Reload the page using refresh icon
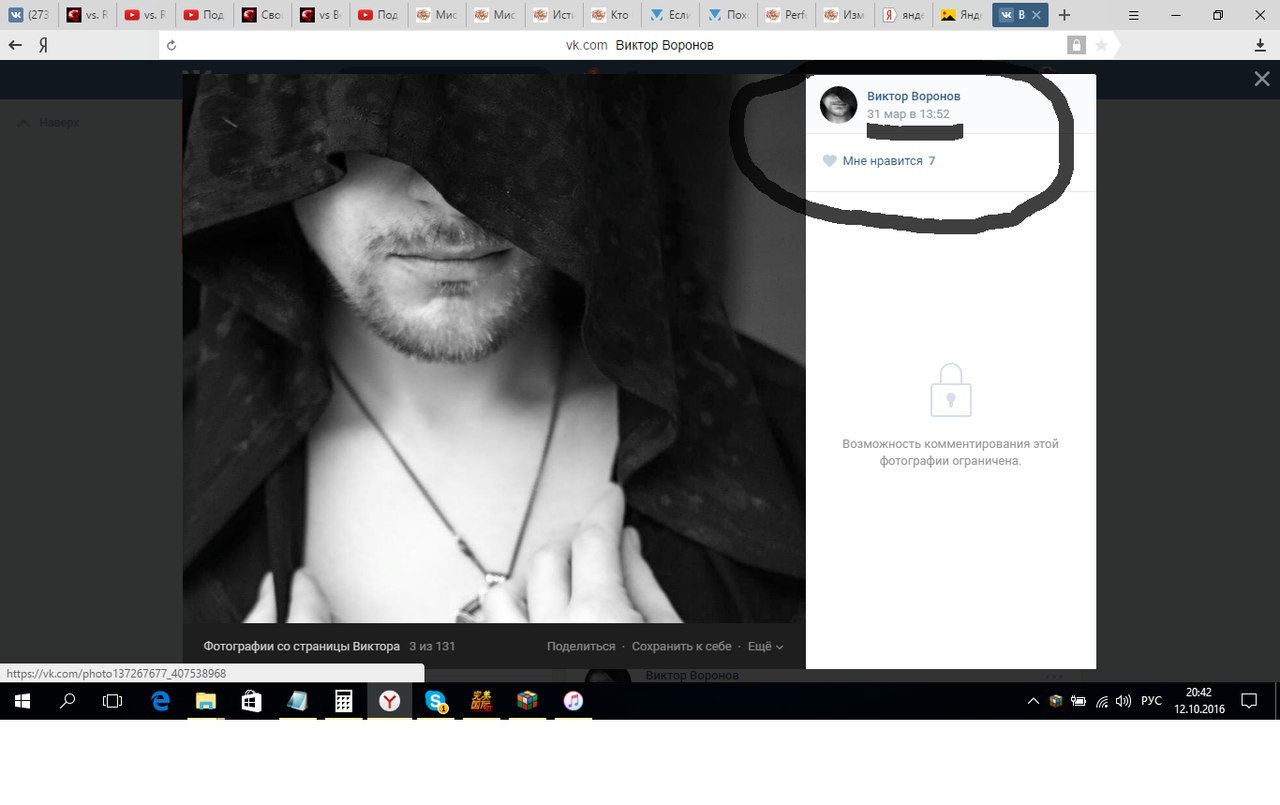Viewport: 1280px width, 805px height. [x=172, y=45]
